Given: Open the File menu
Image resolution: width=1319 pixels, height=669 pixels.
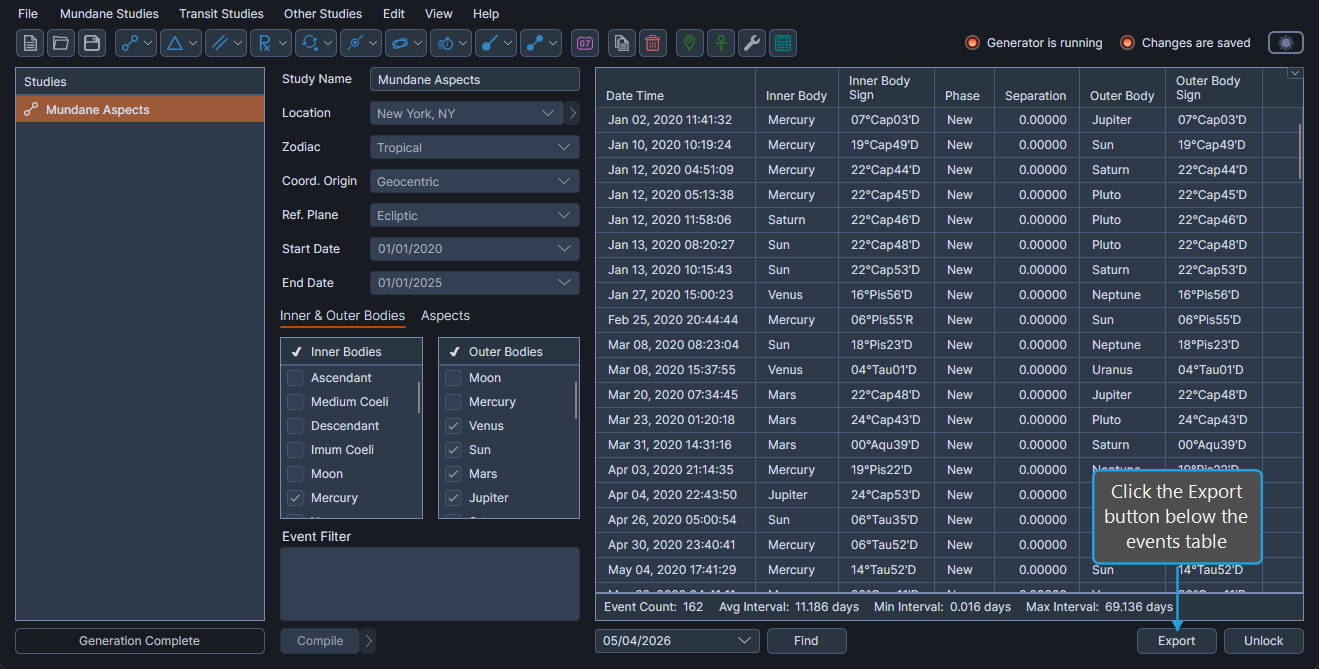Looking at the screenshot, I should 28,14.
